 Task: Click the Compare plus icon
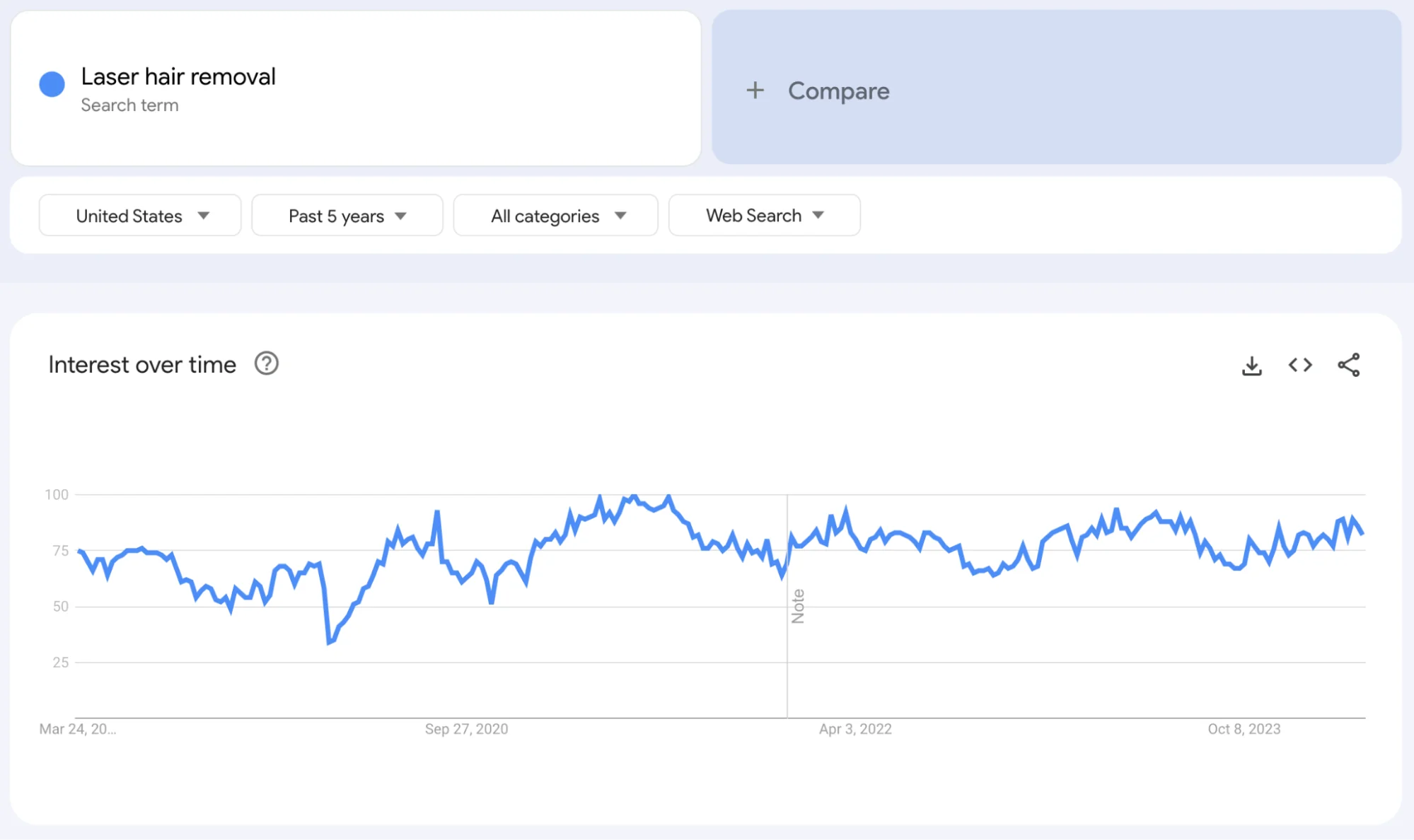click(x=755, y=90)
